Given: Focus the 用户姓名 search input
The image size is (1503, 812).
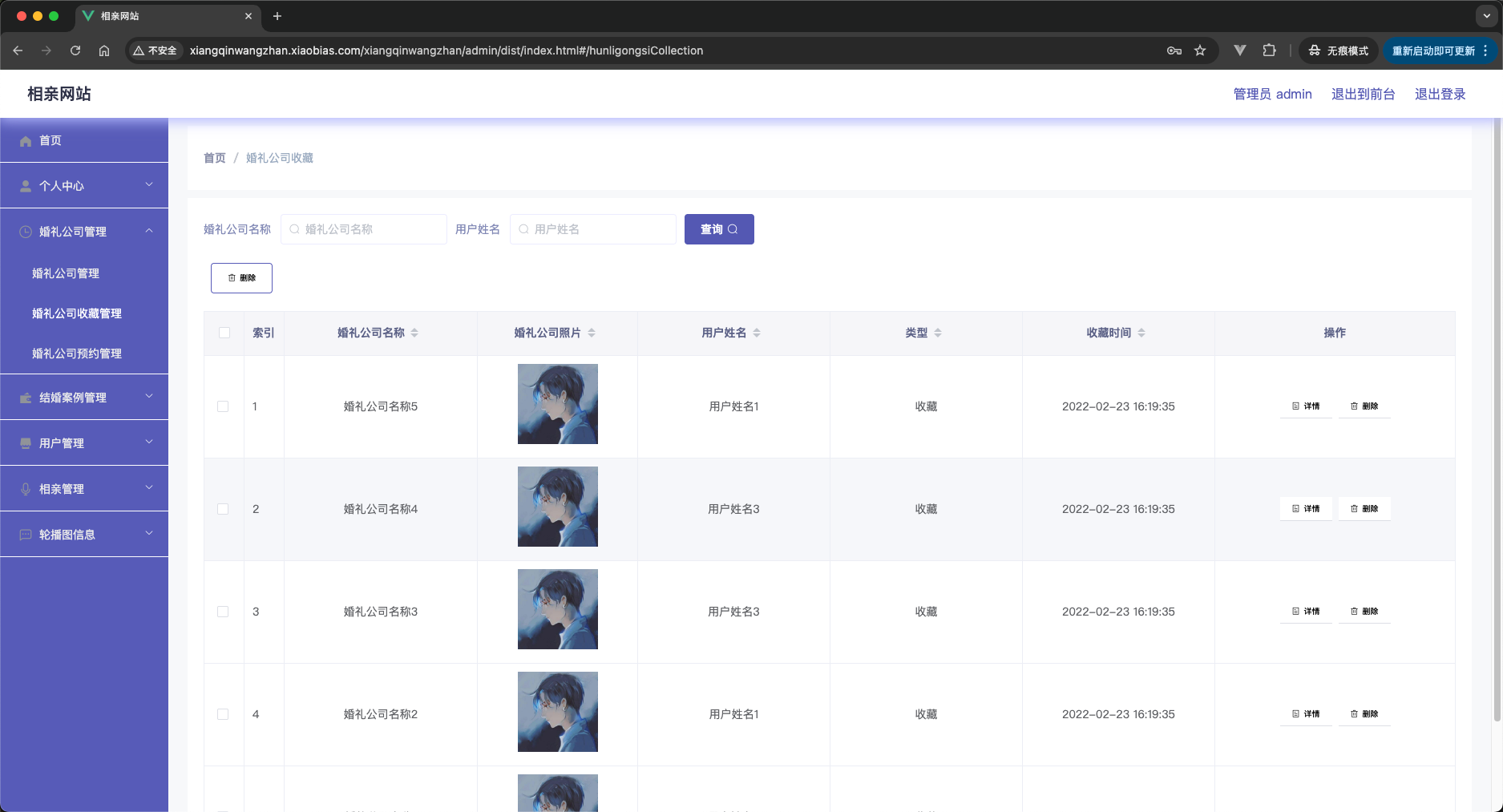Looking at the screenshot, I should (593, 229).
